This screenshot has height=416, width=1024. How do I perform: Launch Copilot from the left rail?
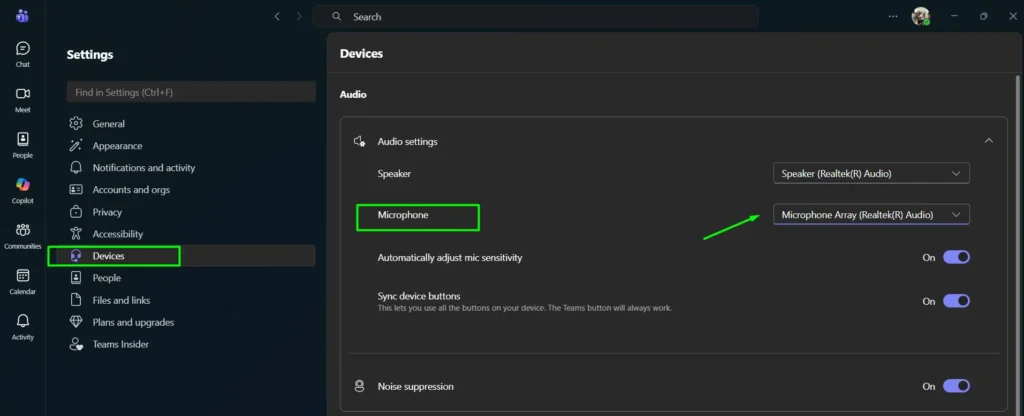[x=23, y=191]
